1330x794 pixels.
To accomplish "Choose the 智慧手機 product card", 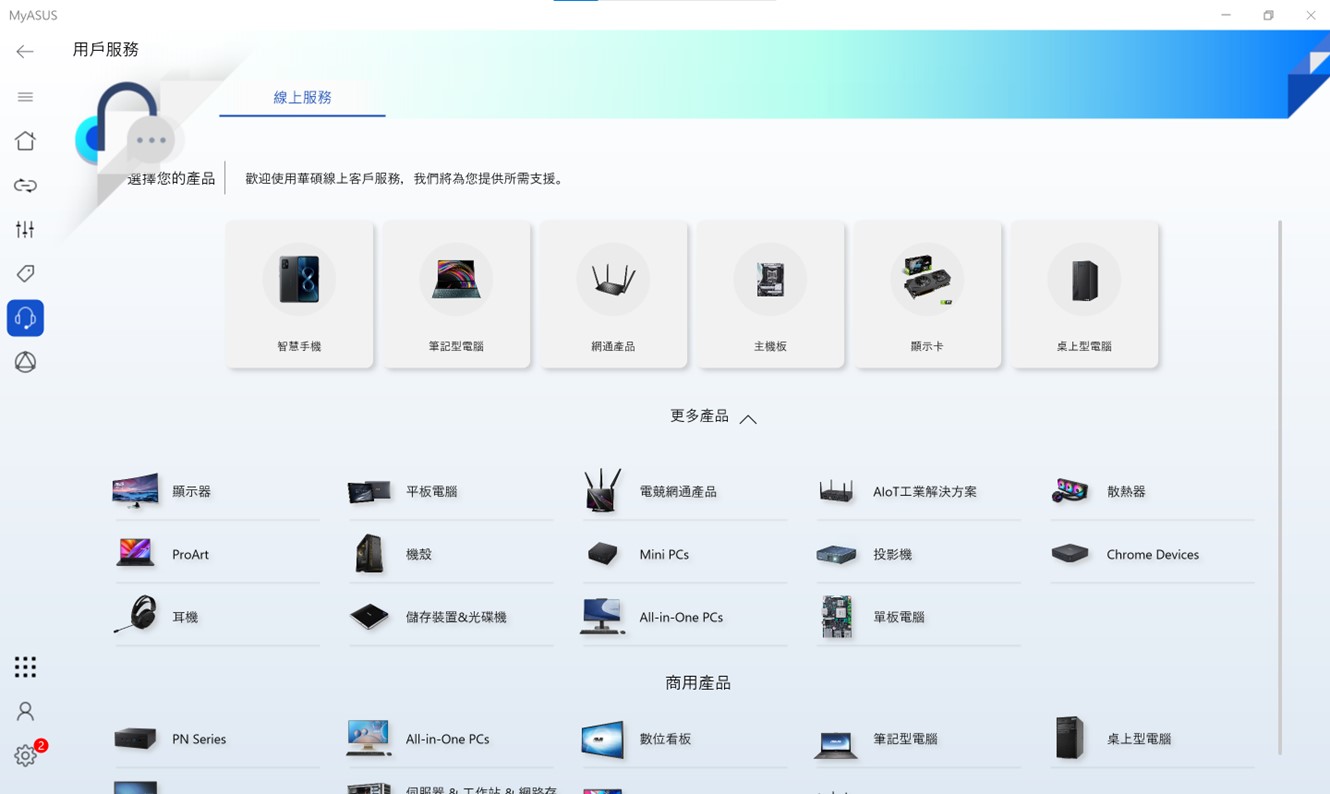I will [x=300, y=294].
